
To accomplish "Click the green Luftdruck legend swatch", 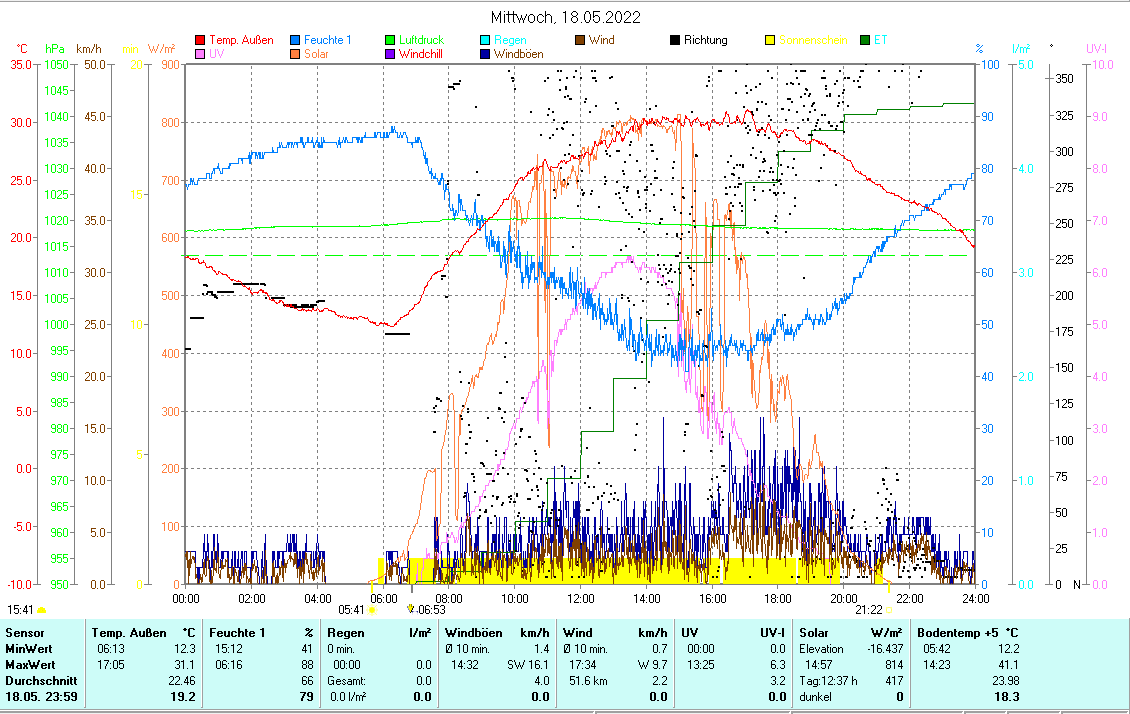I will pyautogui.click(x=391, y=41).
